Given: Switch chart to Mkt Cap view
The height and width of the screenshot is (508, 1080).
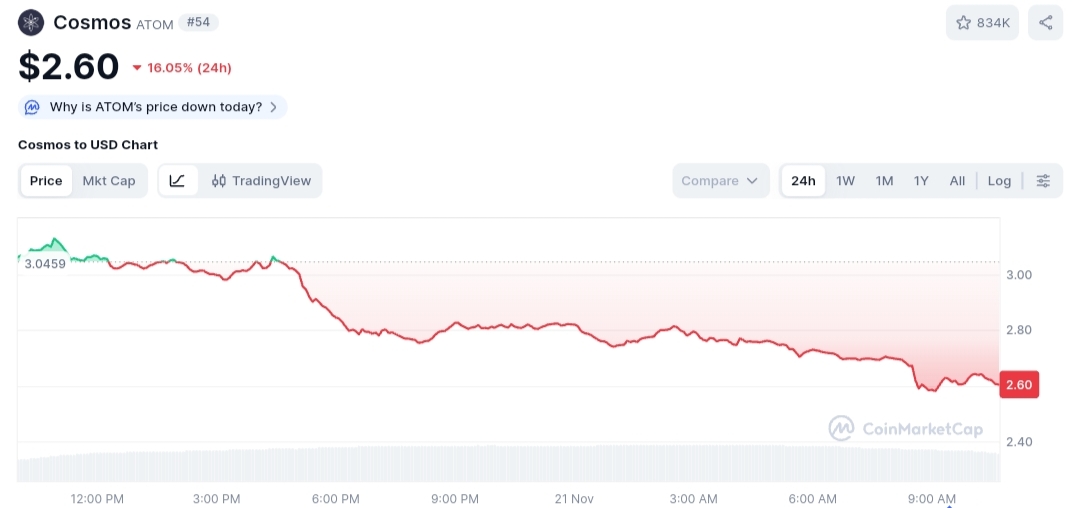Looking at the screenshot, I should pos(109,180).
